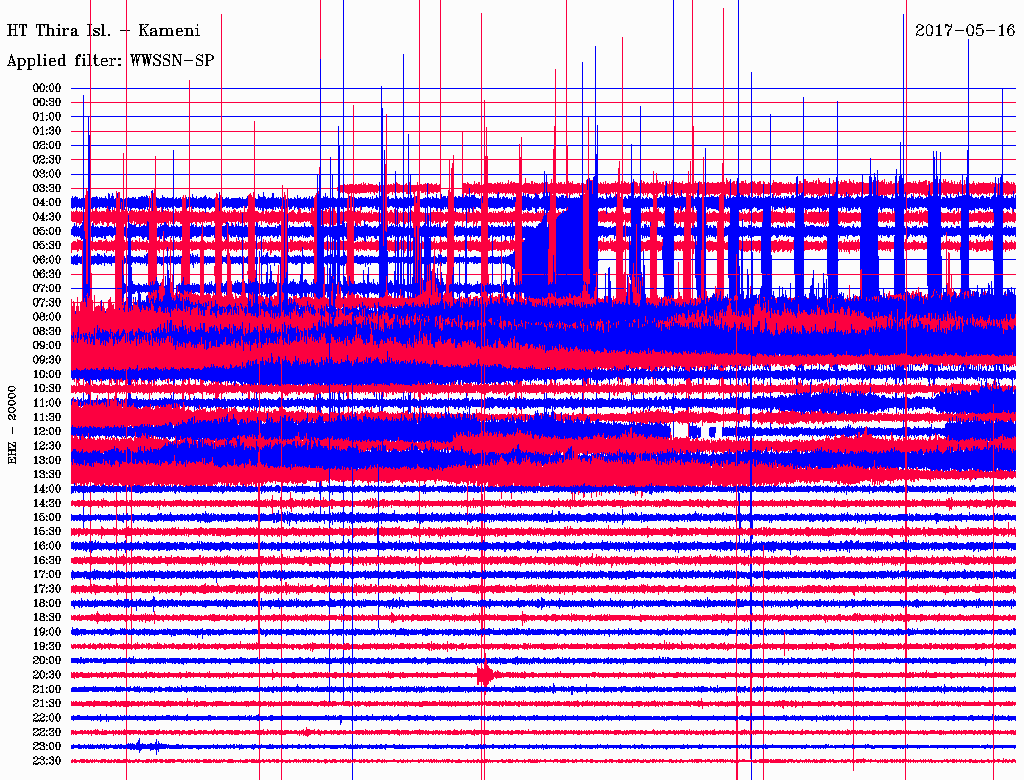Image resolution: width=1024 pixels, height=780 pixels.
Task: Click the 23:30 time label
Action: 47,761
